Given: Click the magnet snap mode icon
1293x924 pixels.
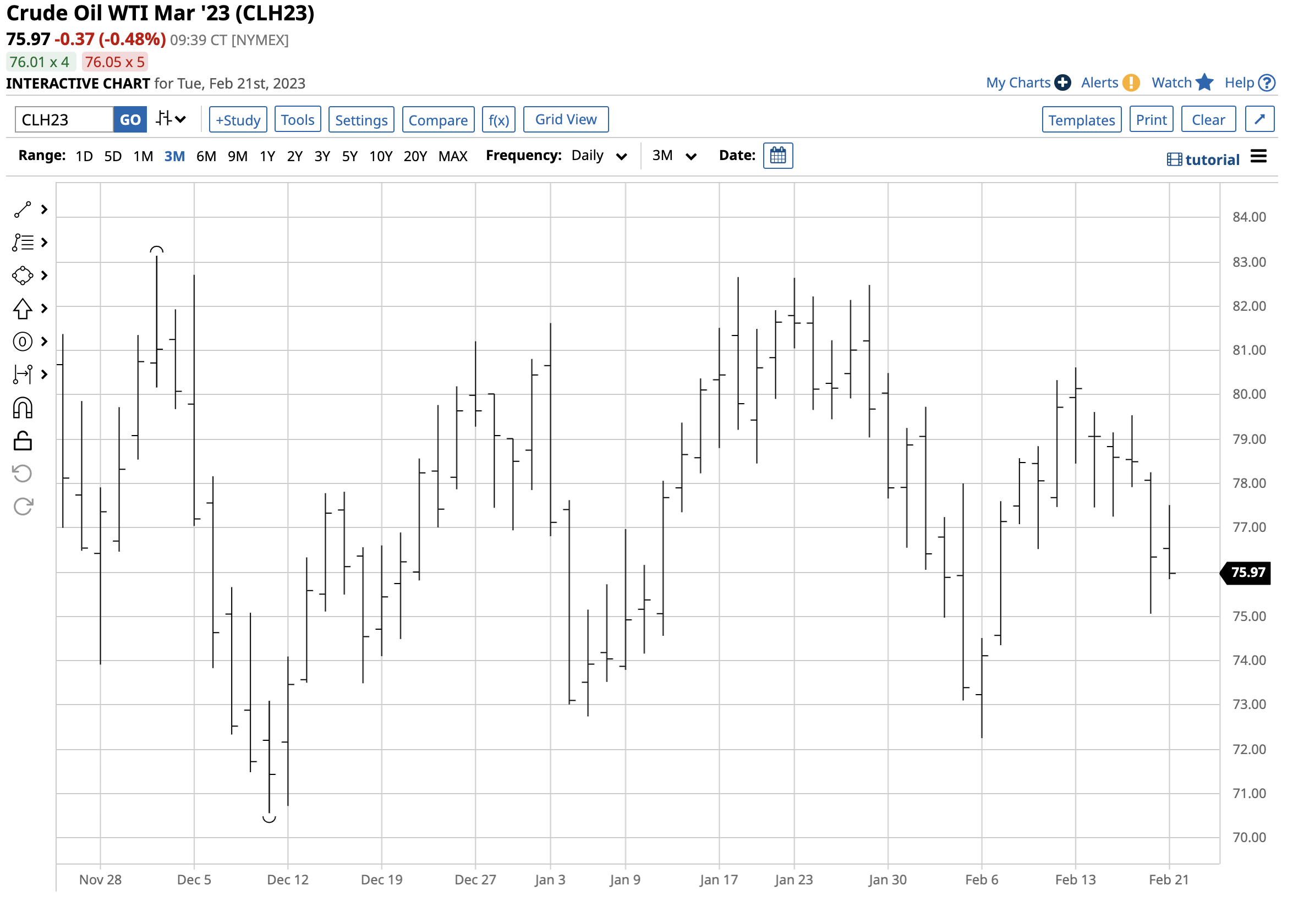Looking at the screenshot, I should coord(22,409).
